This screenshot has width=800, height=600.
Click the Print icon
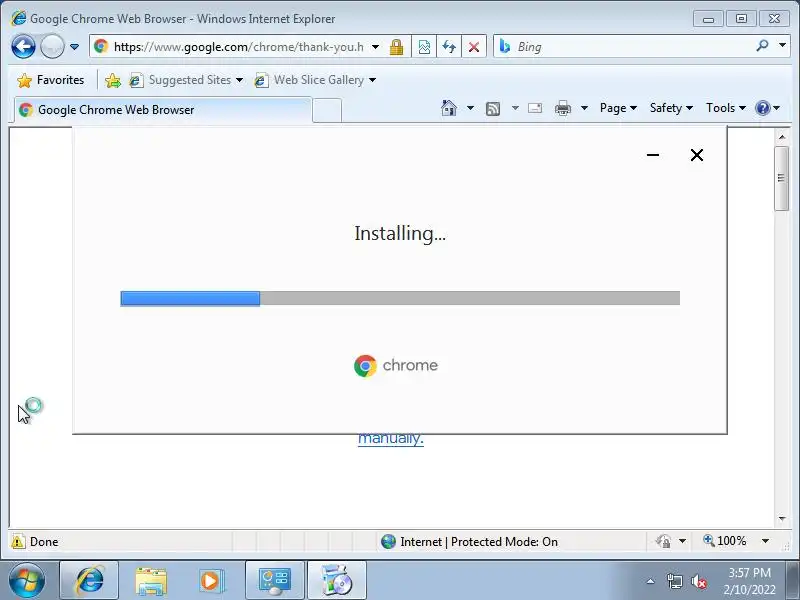point(563,108)
